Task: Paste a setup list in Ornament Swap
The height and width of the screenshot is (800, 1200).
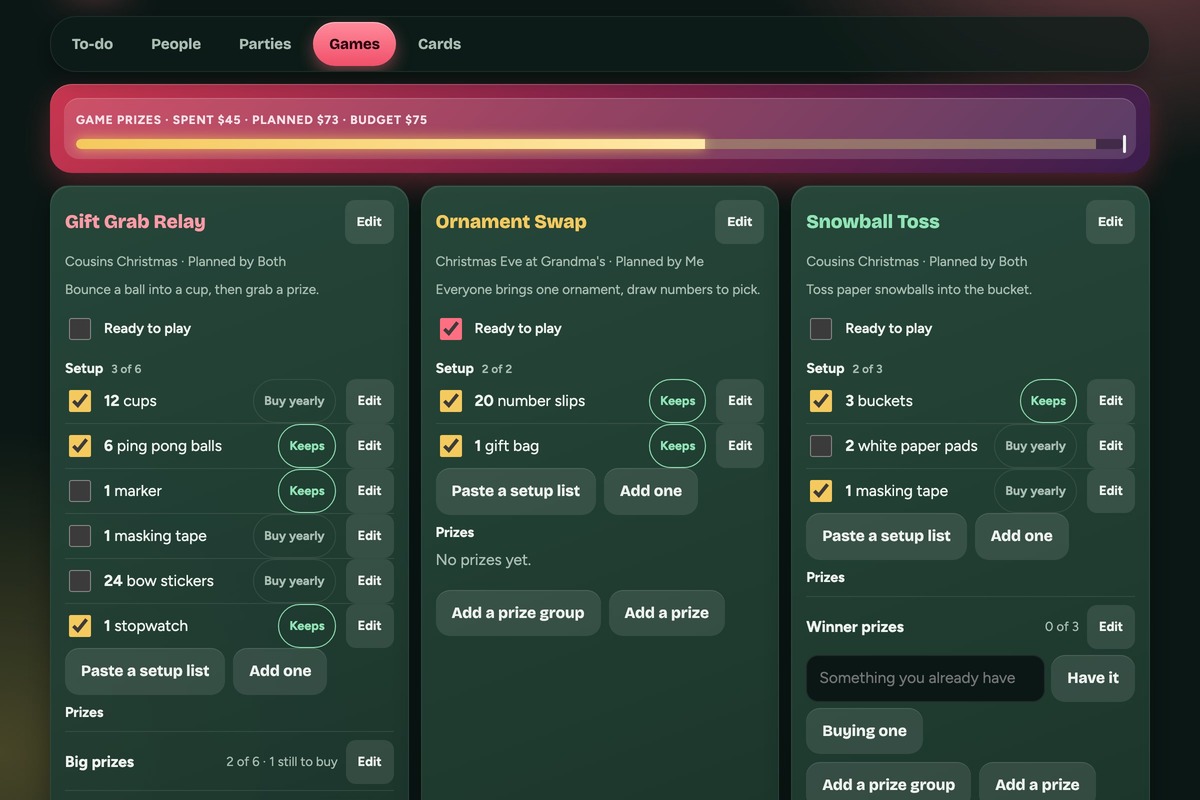Action: tap(516, 491)
